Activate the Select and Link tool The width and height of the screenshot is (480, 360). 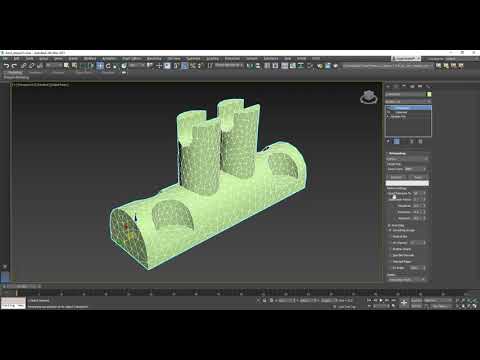point(24,66)
